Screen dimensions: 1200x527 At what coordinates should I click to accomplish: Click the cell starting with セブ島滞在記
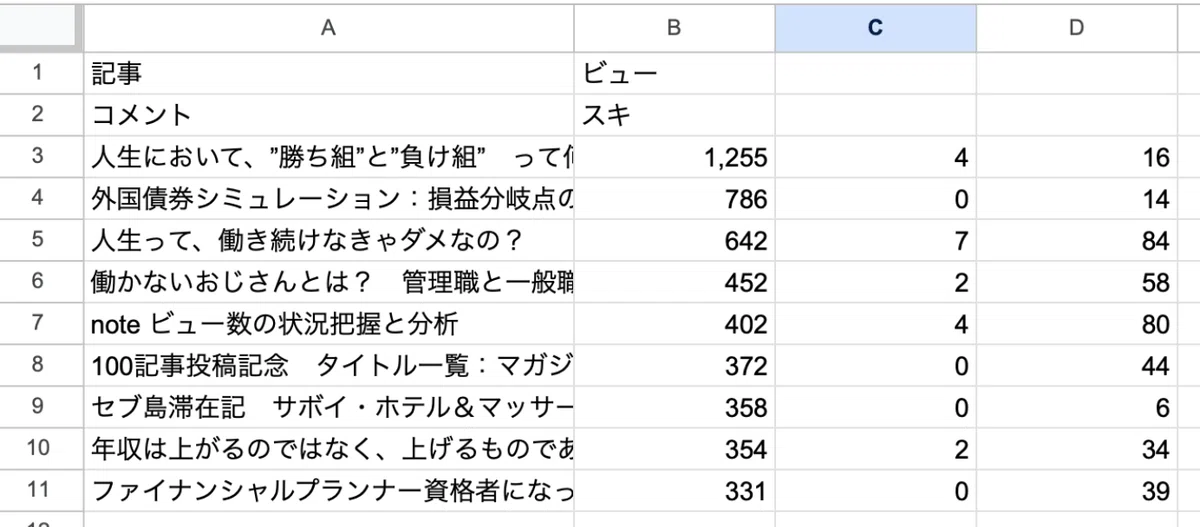pos(328,408)
